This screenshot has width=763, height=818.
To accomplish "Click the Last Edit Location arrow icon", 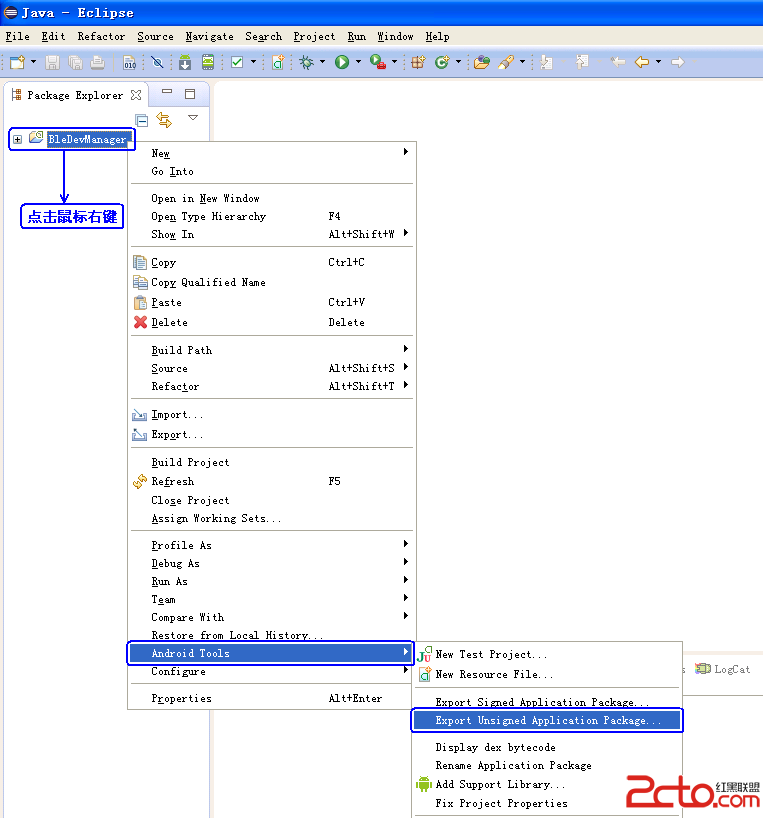I will (x=618, y=63).
